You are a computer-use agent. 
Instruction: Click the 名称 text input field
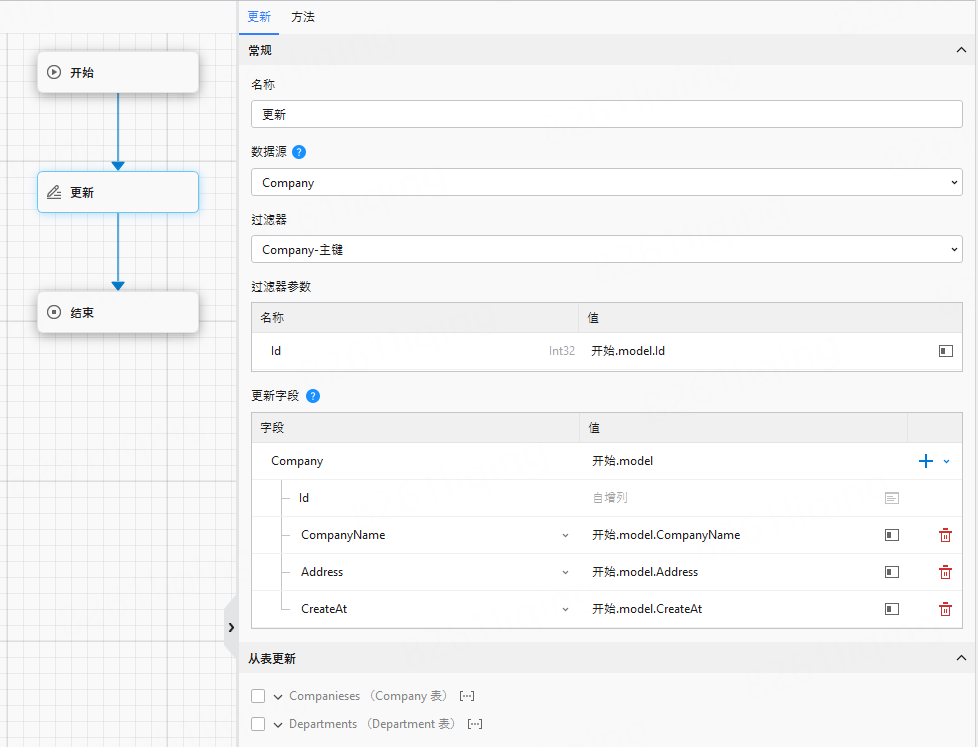(x=606, y=114)
